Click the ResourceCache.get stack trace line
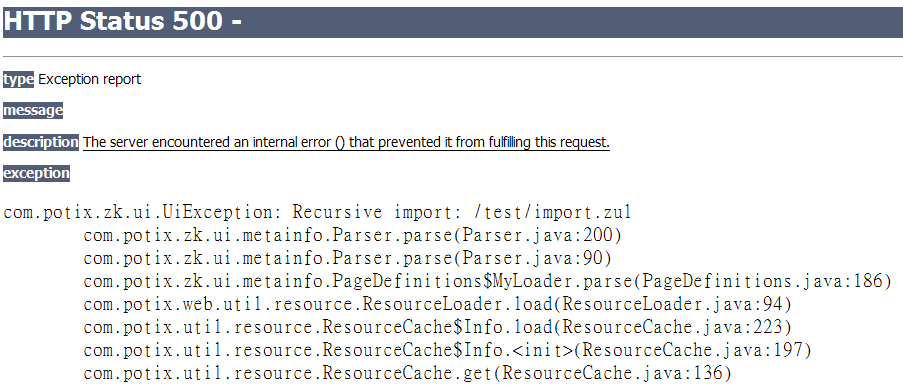This screenshot has width=903, height=385. (x=407, y=373)
